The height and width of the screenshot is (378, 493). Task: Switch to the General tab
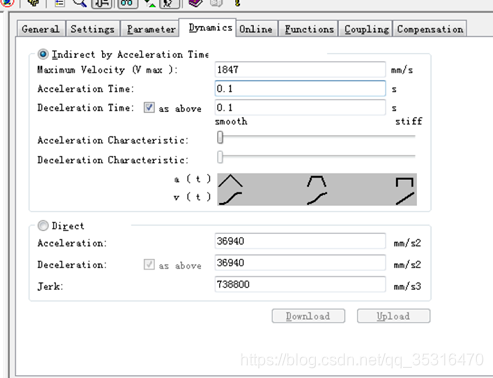41,29
